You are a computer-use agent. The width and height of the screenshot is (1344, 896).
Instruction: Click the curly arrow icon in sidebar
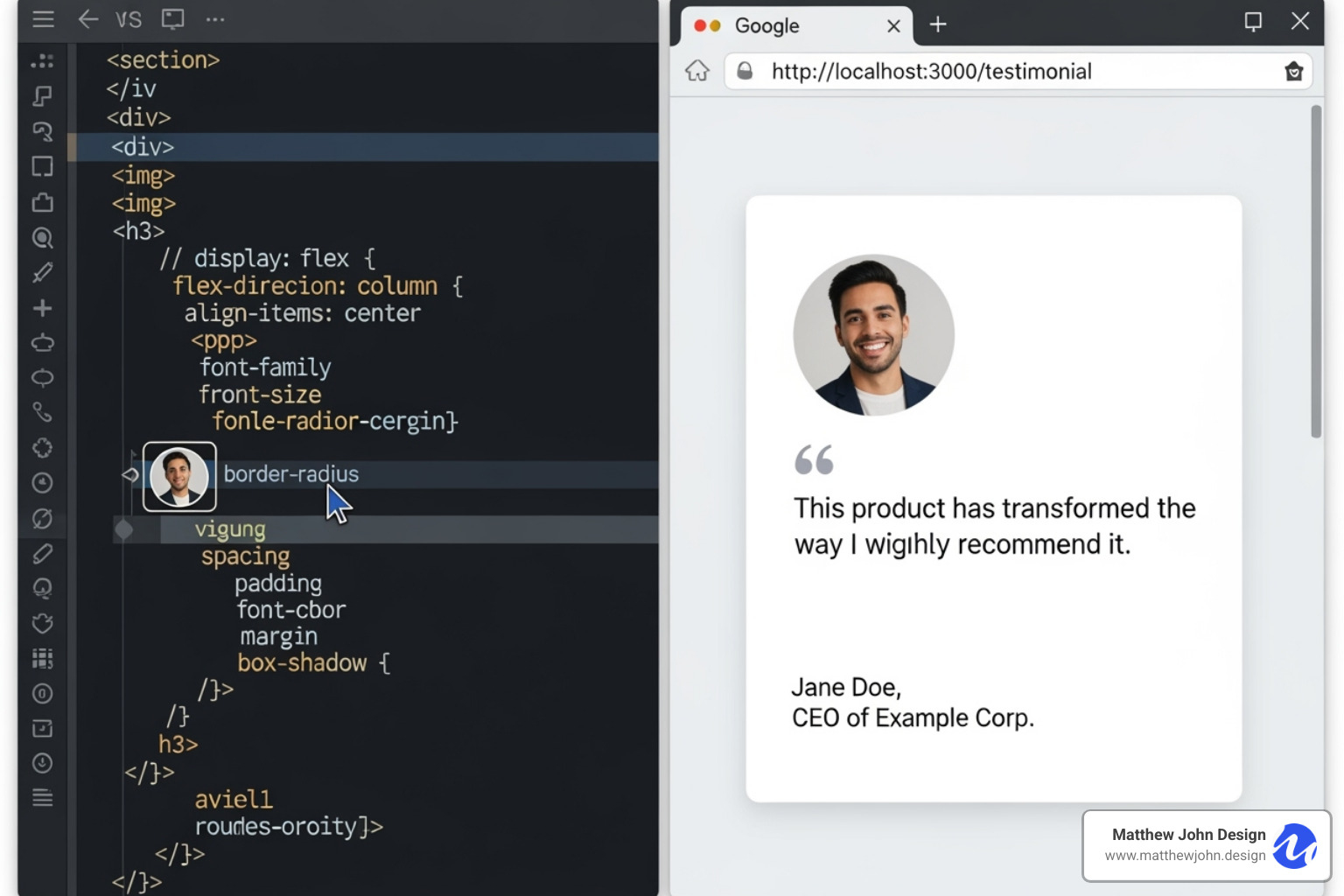[x=42, y=131]
